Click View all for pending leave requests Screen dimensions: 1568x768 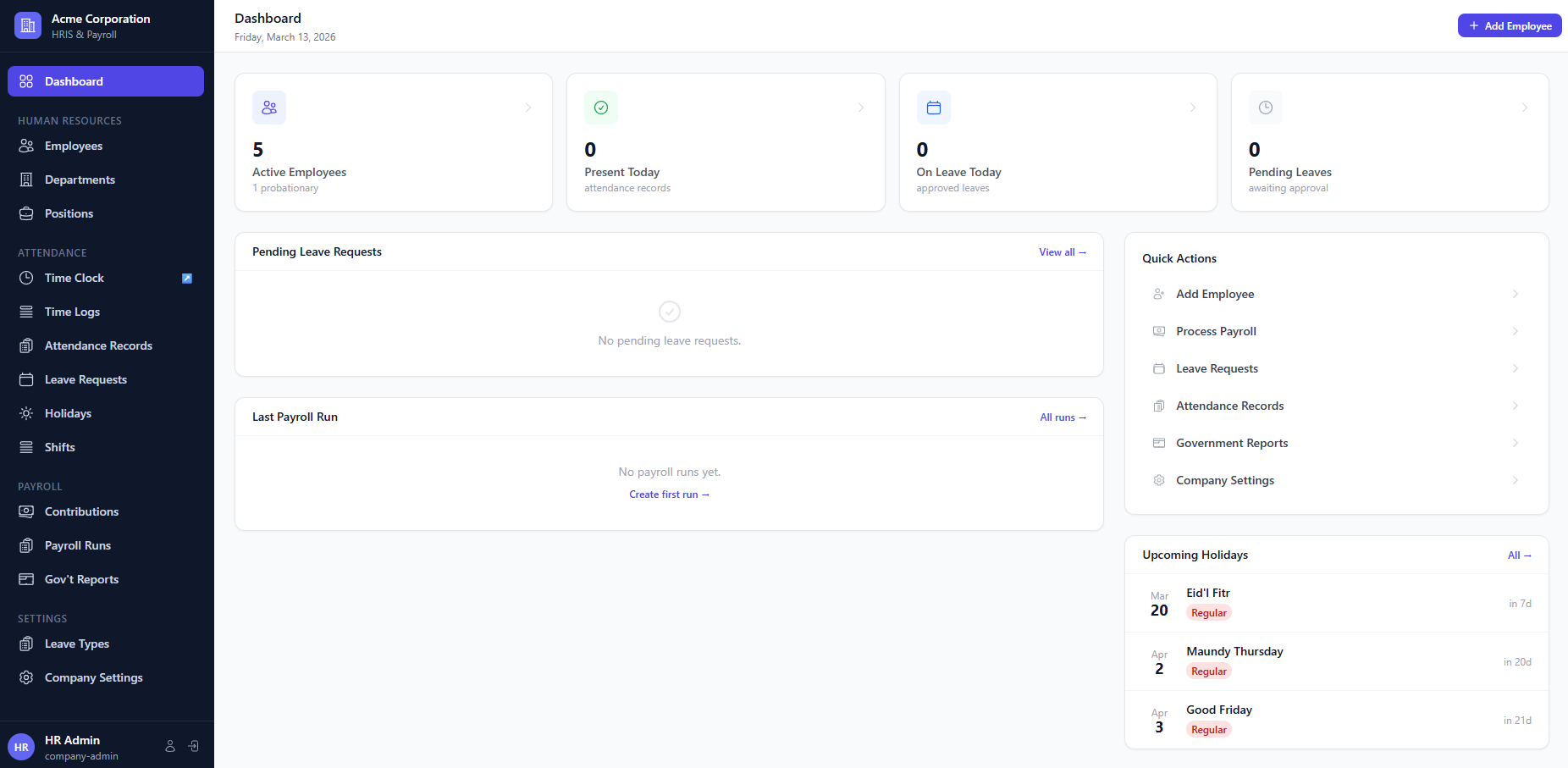pyautogui.click(x=1062, y=252)
